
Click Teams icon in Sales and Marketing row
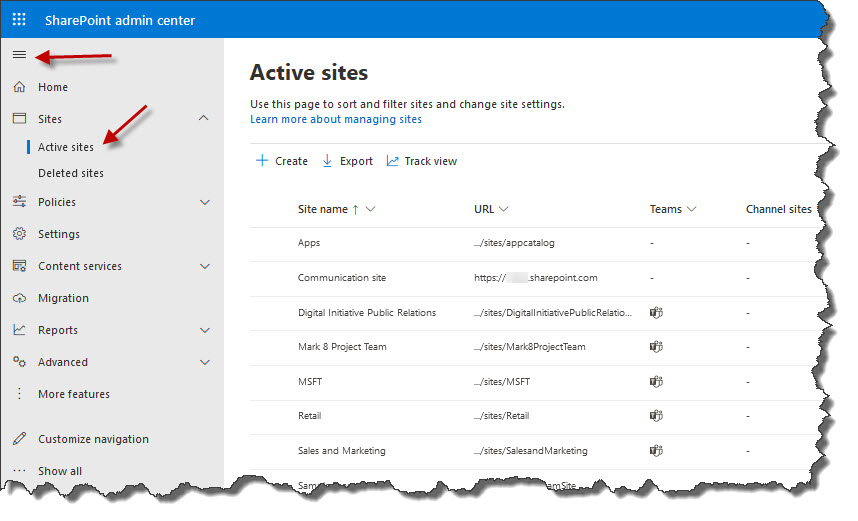(656, 450)
